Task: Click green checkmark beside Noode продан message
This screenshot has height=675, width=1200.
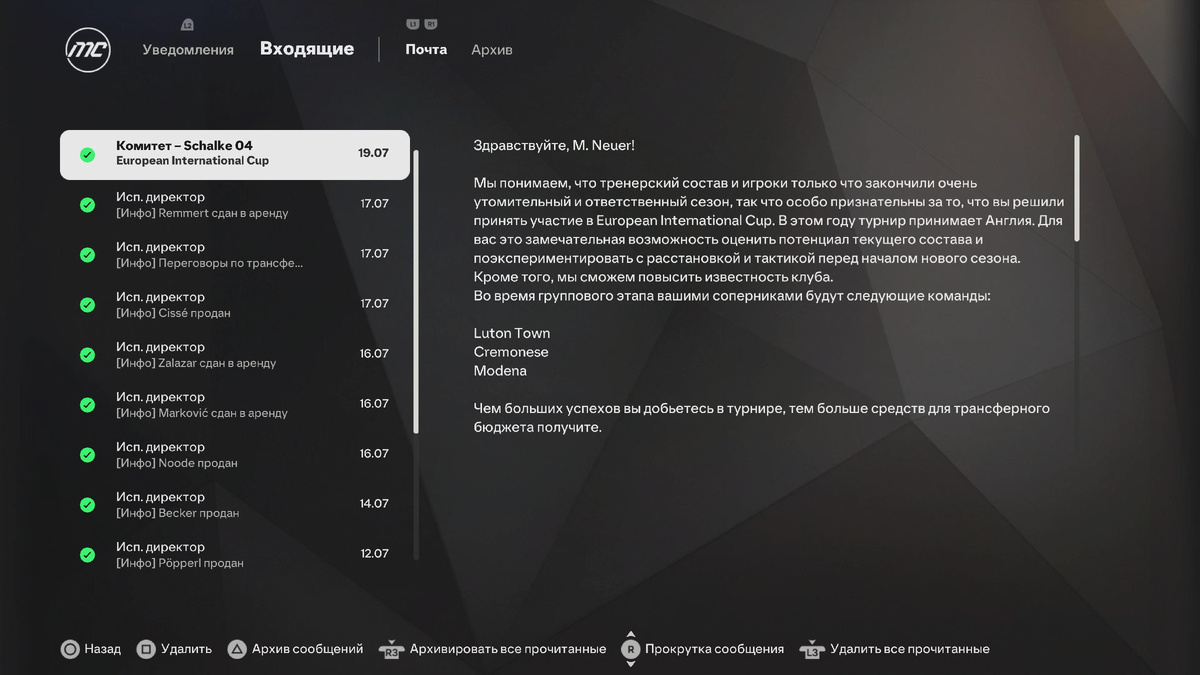Action: click(87, 455)
